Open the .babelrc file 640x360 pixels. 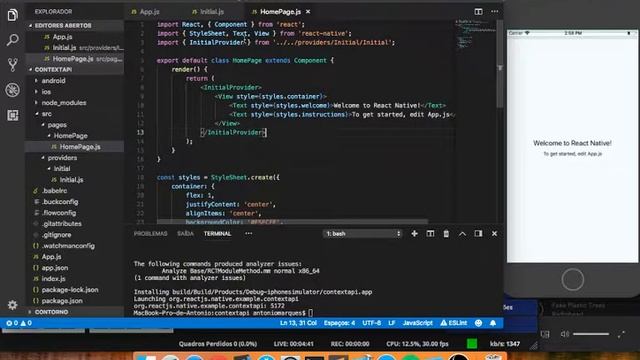coord(55,191)
